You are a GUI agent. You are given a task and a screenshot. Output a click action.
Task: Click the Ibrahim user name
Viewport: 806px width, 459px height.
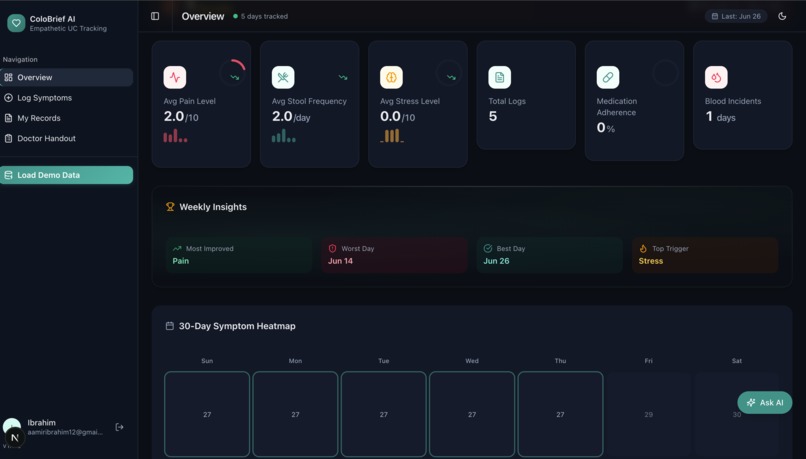(42, 423)
